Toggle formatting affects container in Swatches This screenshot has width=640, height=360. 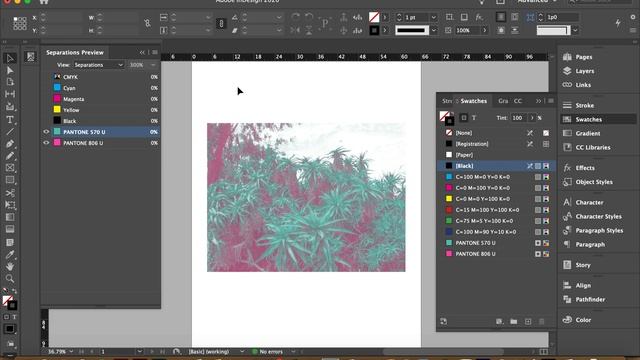click(x=464, y=118)
